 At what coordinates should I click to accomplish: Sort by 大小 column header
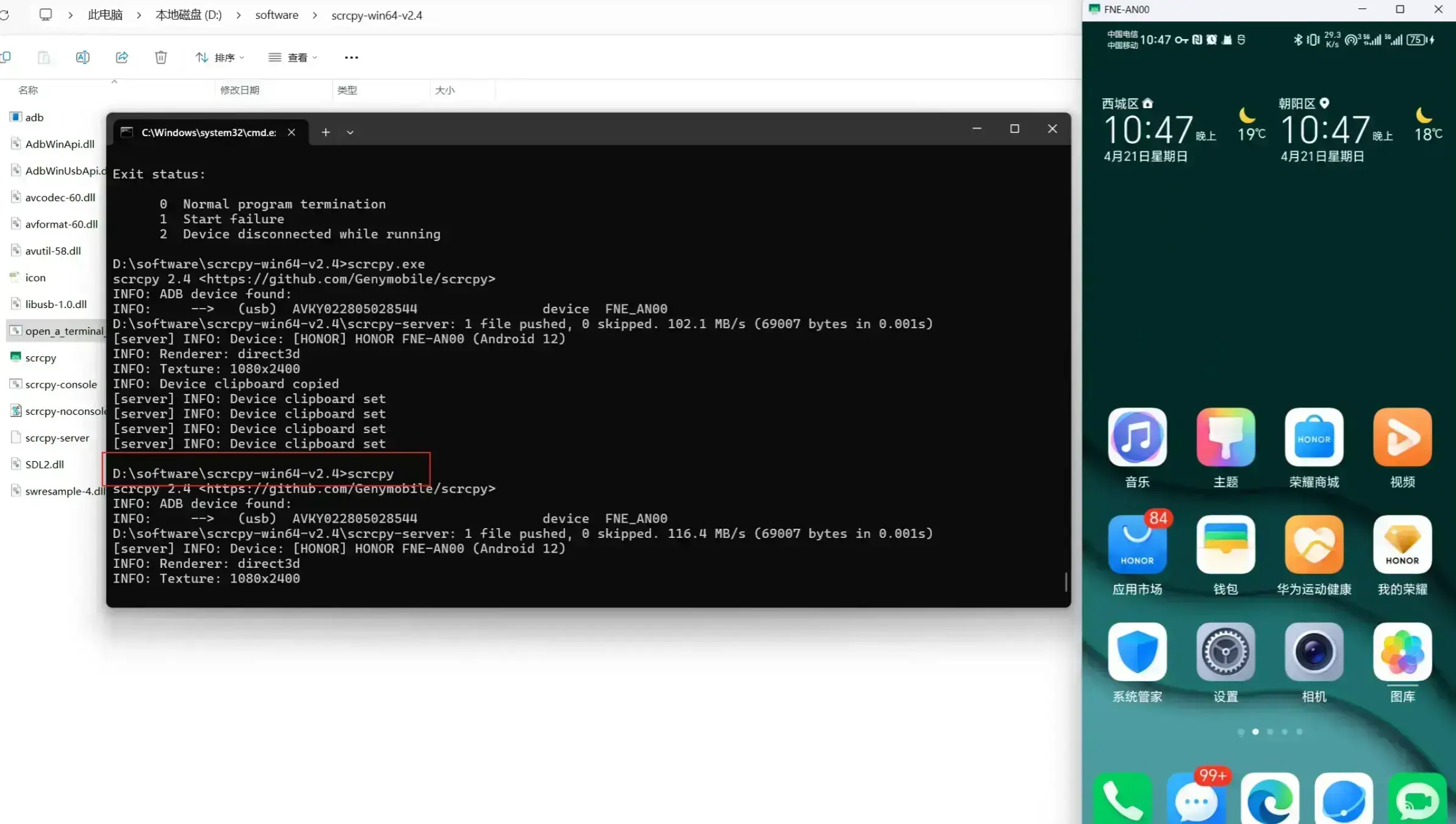[445, 90]
